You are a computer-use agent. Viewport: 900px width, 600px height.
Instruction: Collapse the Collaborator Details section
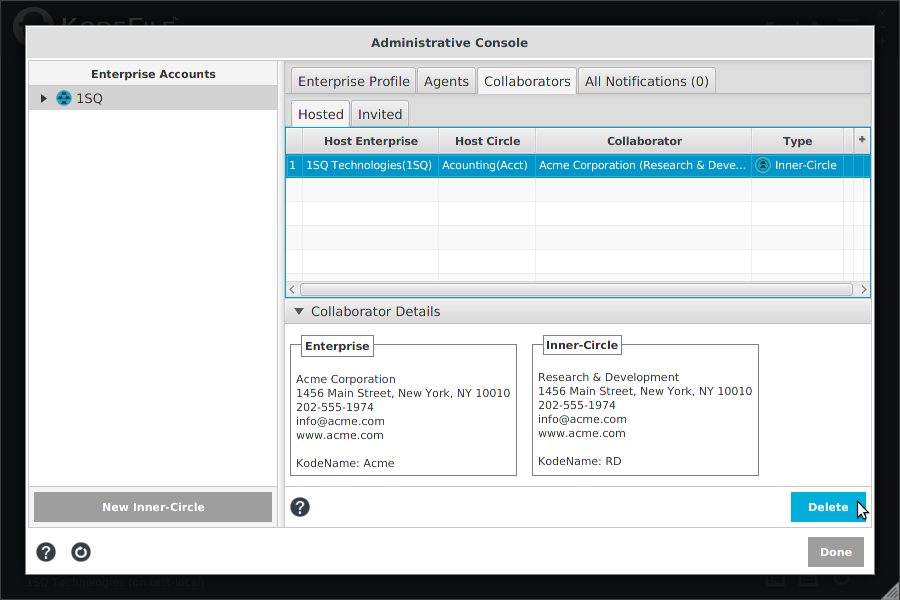coord(298,312)
